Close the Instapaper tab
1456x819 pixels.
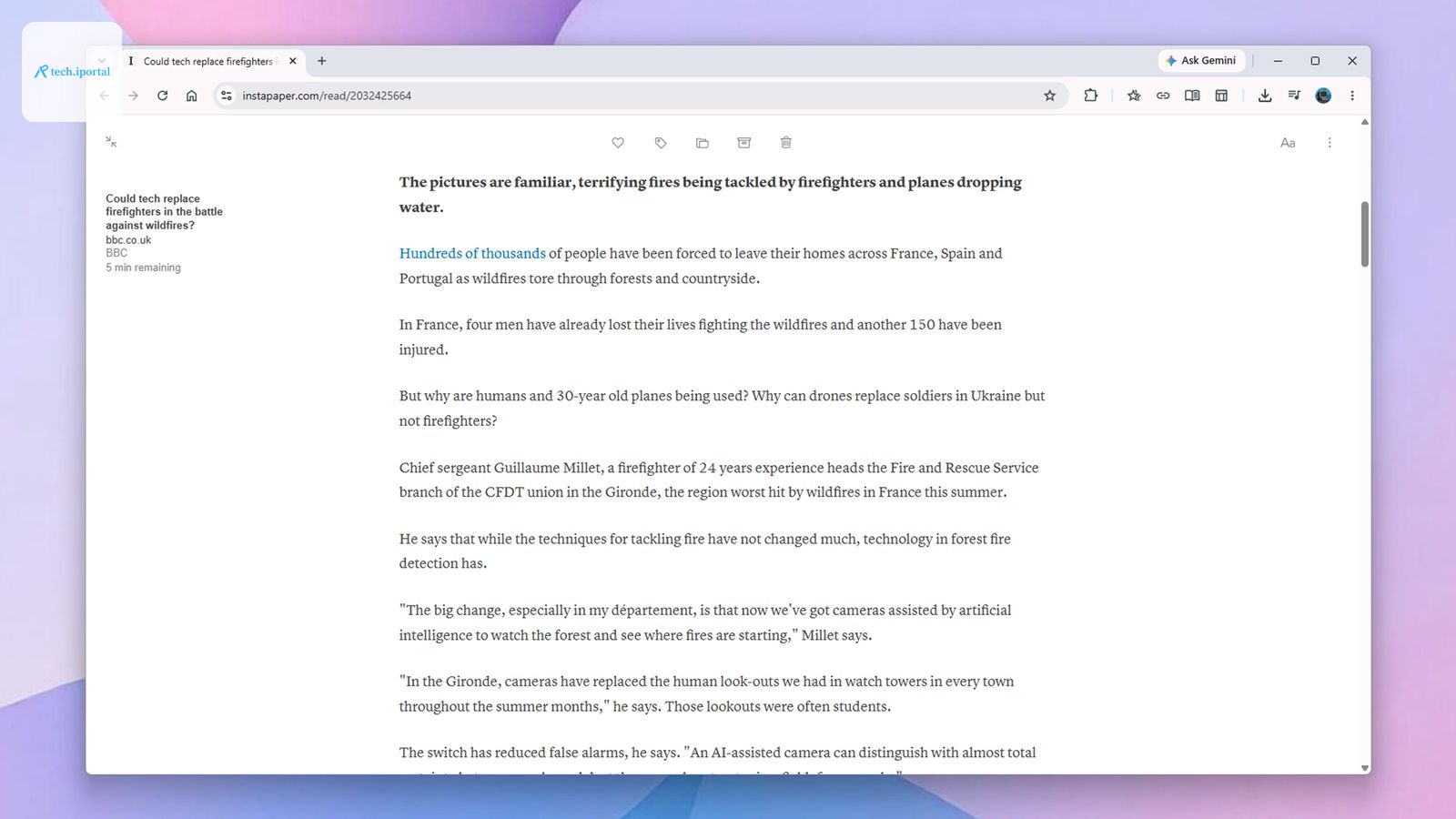coord(292,61)
